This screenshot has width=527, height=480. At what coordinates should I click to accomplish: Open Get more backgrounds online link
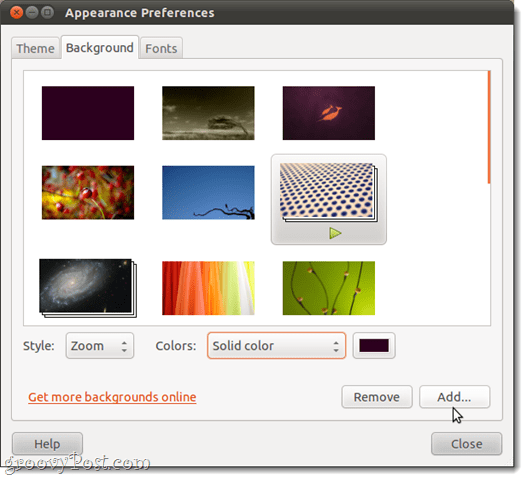112,397
